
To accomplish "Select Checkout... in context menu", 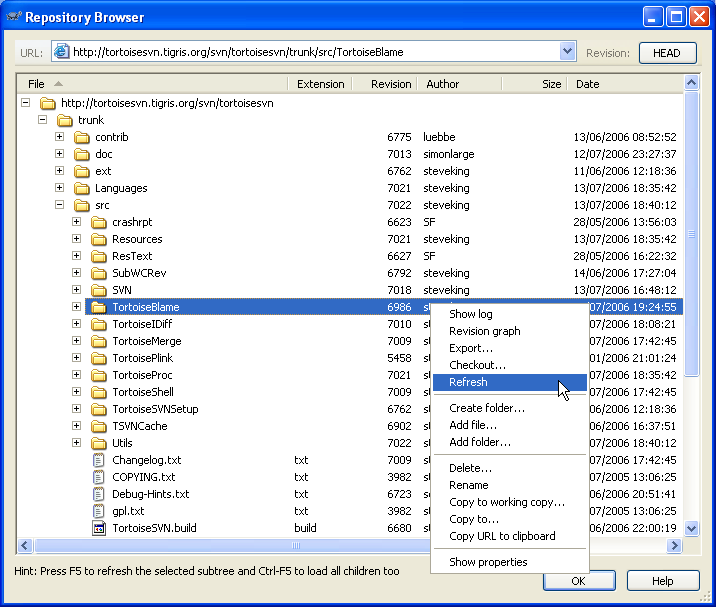I will (x=510, y=365).
